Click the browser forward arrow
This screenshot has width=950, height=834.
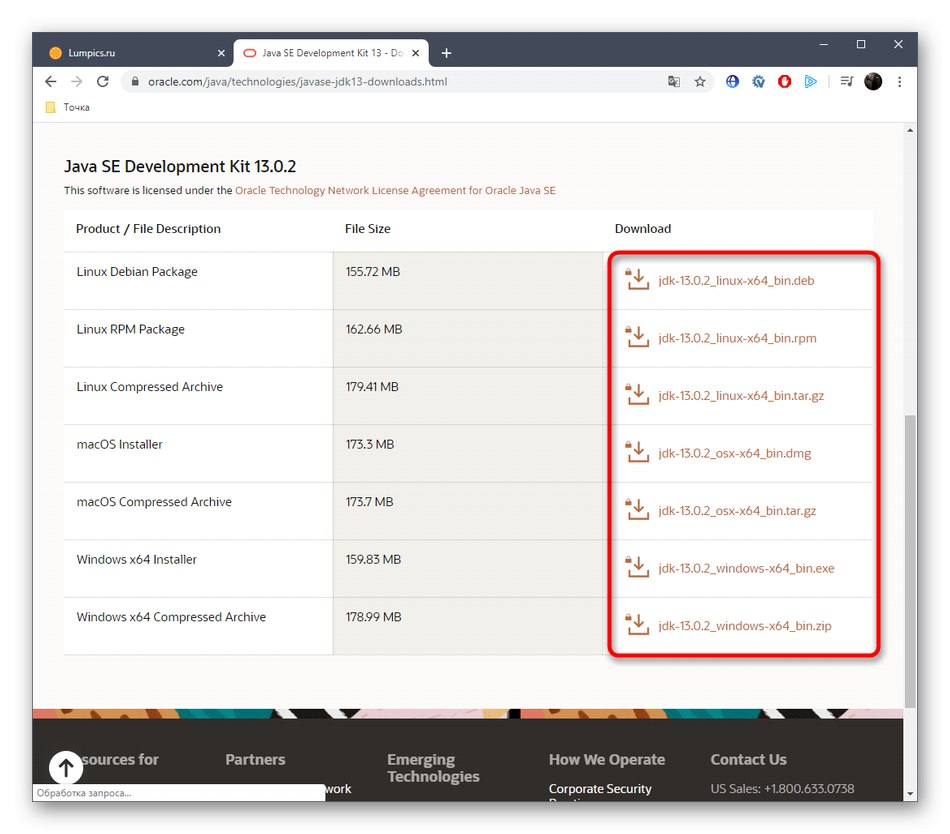[x=76, y=81]
